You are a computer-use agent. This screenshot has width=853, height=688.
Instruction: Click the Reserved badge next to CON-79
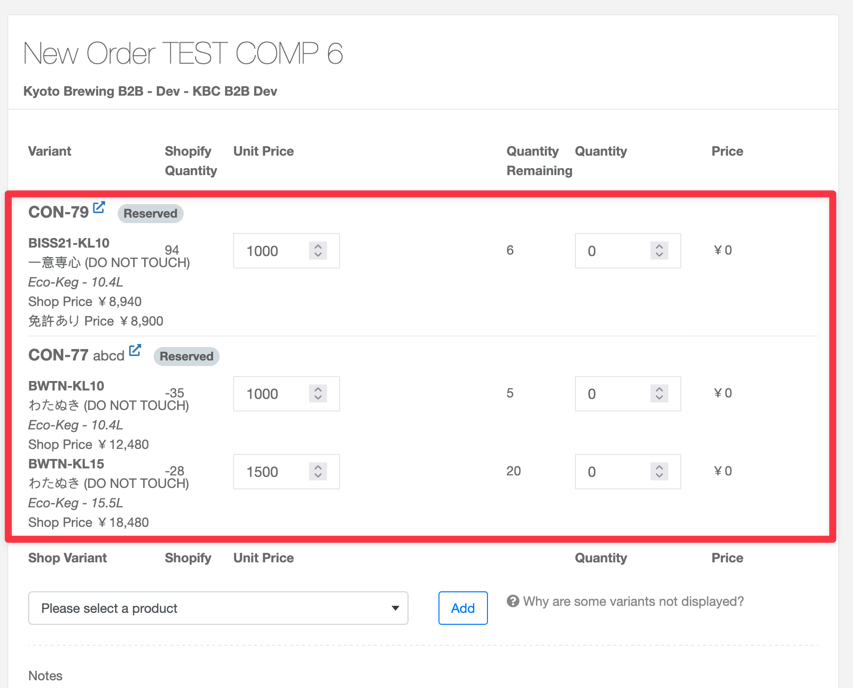point(150,213)
